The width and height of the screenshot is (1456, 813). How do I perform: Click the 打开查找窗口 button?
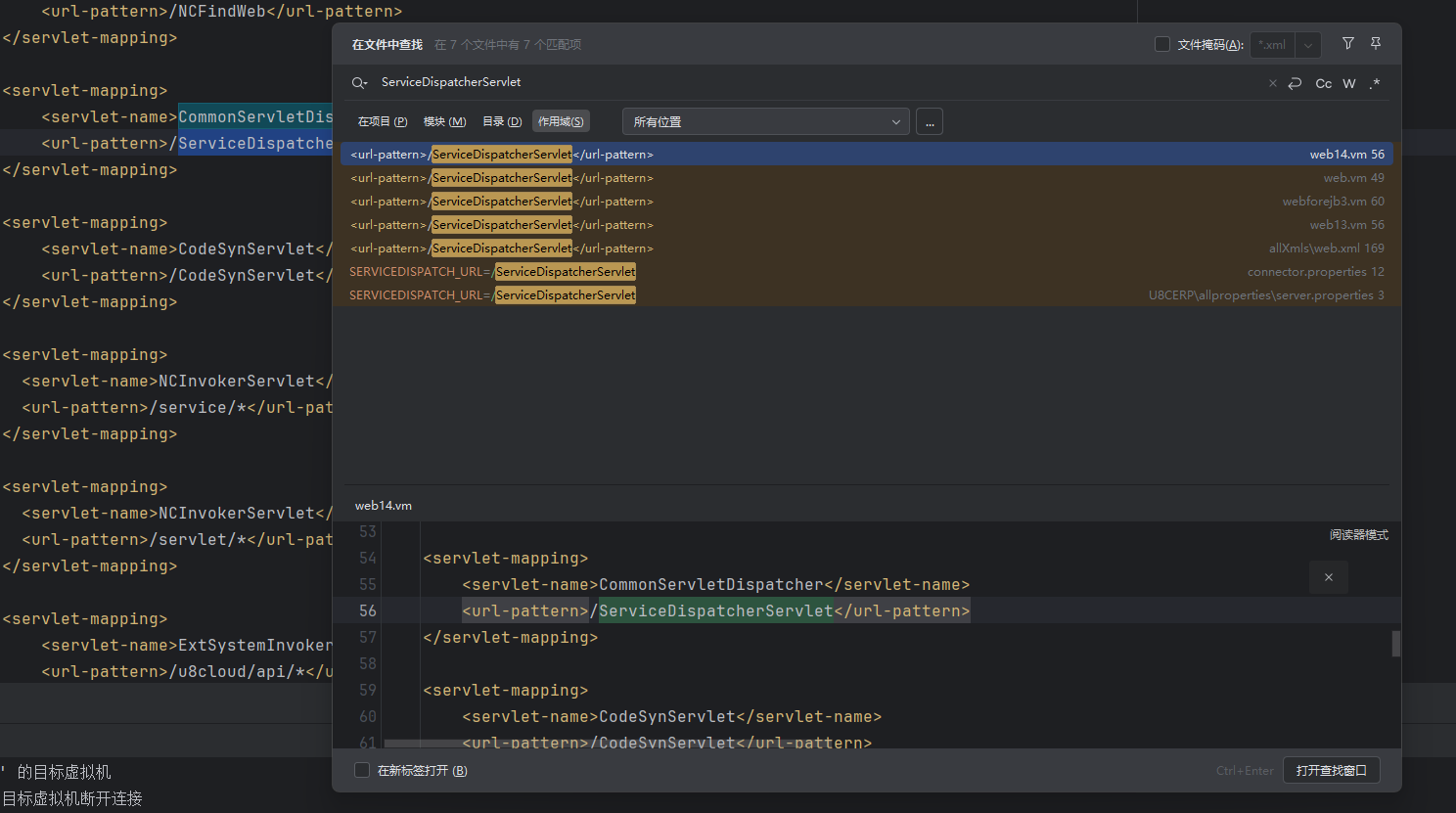tap(1331, 770)
